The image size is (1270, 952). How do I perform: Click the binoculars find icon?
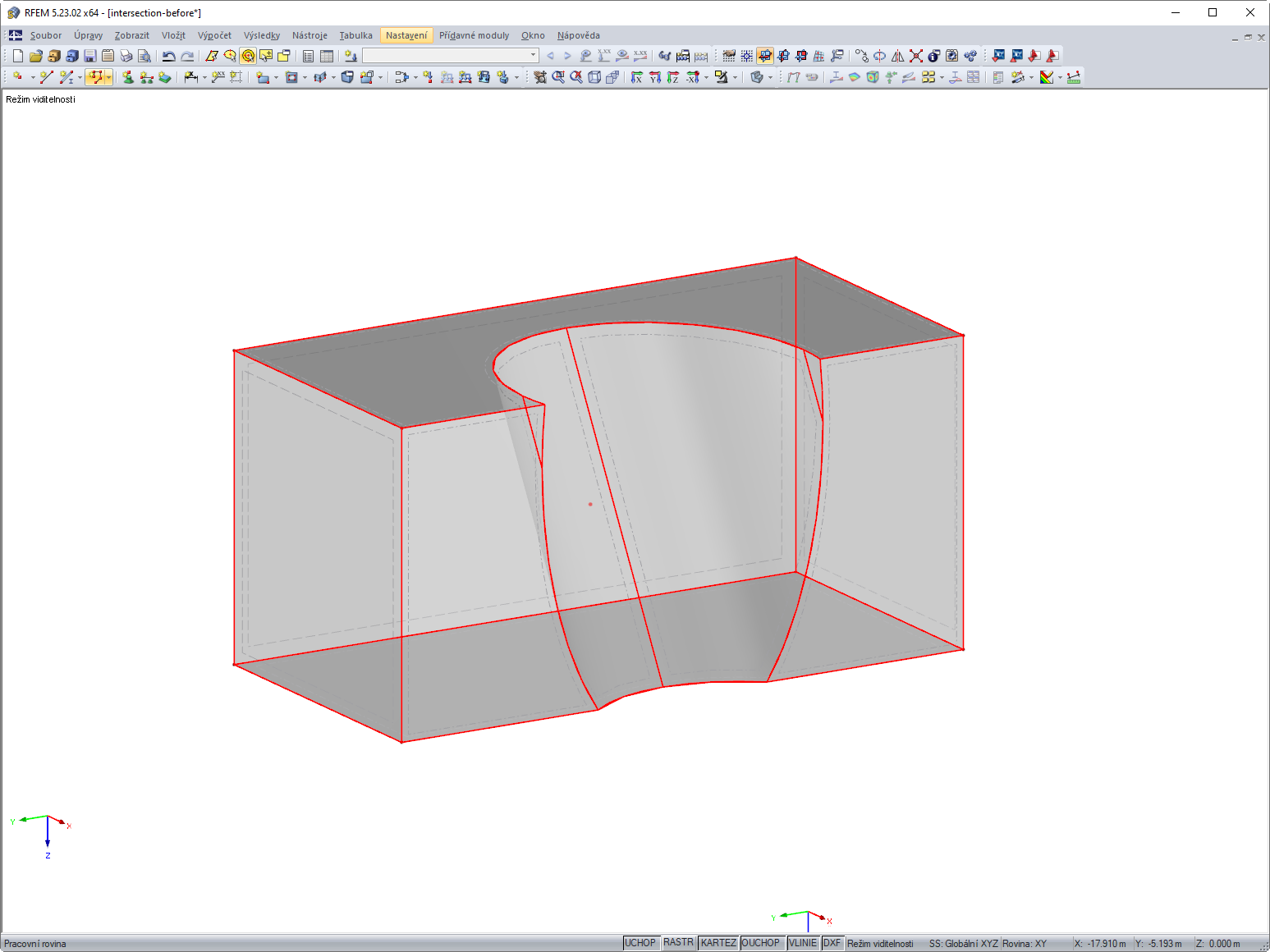tap(665, 56)
